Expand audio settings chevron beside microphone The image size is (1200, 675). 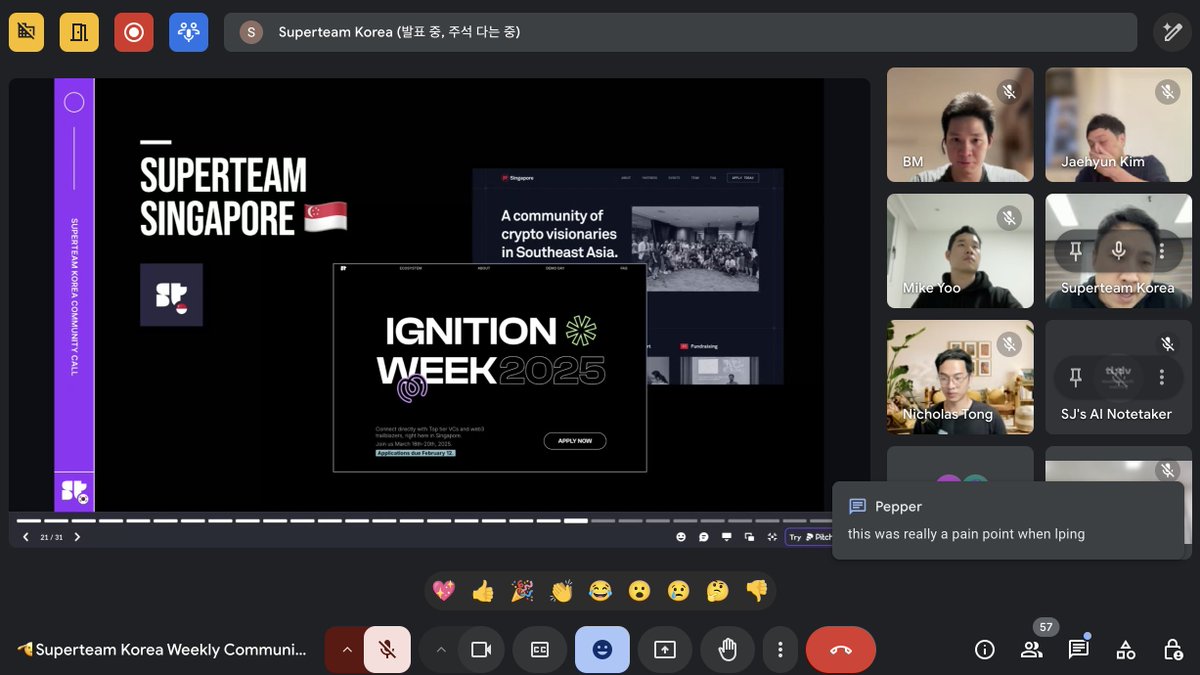346,650
